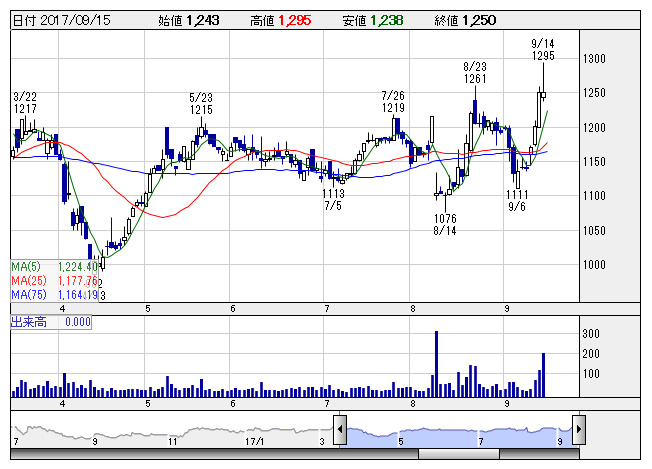The width and height of the screenshot is (652, 469).
Task: Click the 3/22 1217 high annotation
Action: (25, 101)
